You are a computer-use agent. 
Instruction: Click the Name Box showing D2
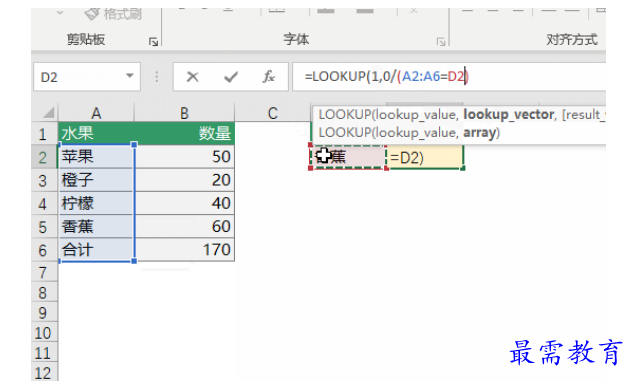click(87, 76)
